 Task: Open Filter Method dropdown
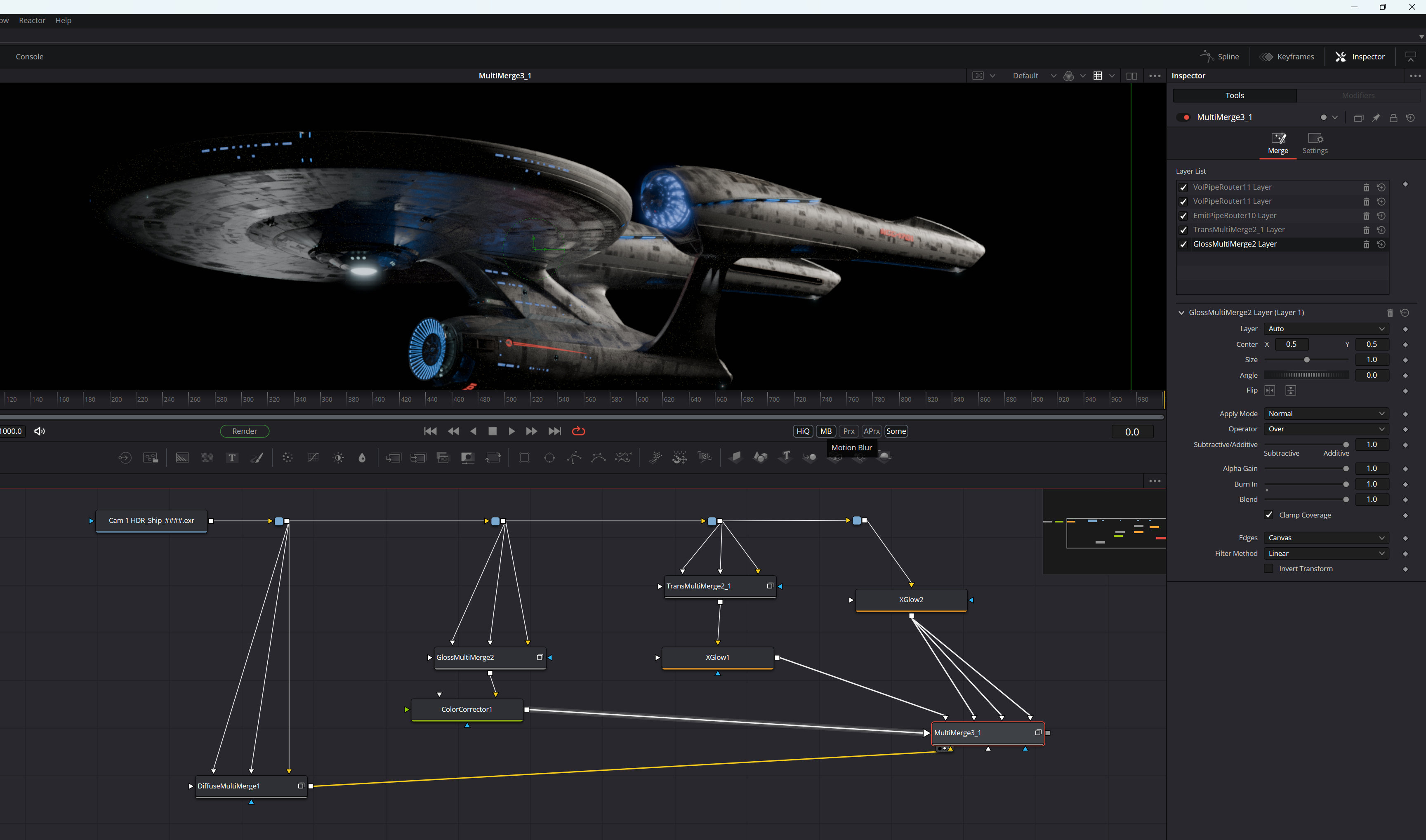(x=1326, y=553)
